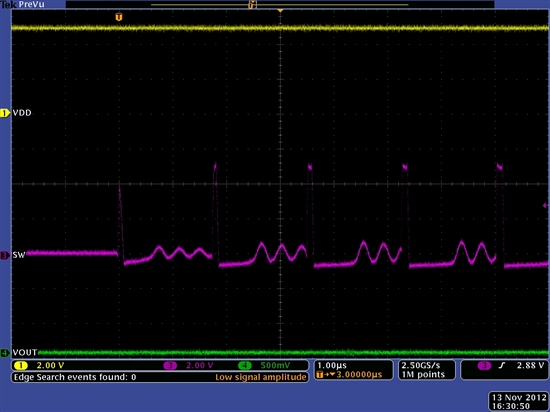Click the Tek PreVu status label

pos(22,4)
